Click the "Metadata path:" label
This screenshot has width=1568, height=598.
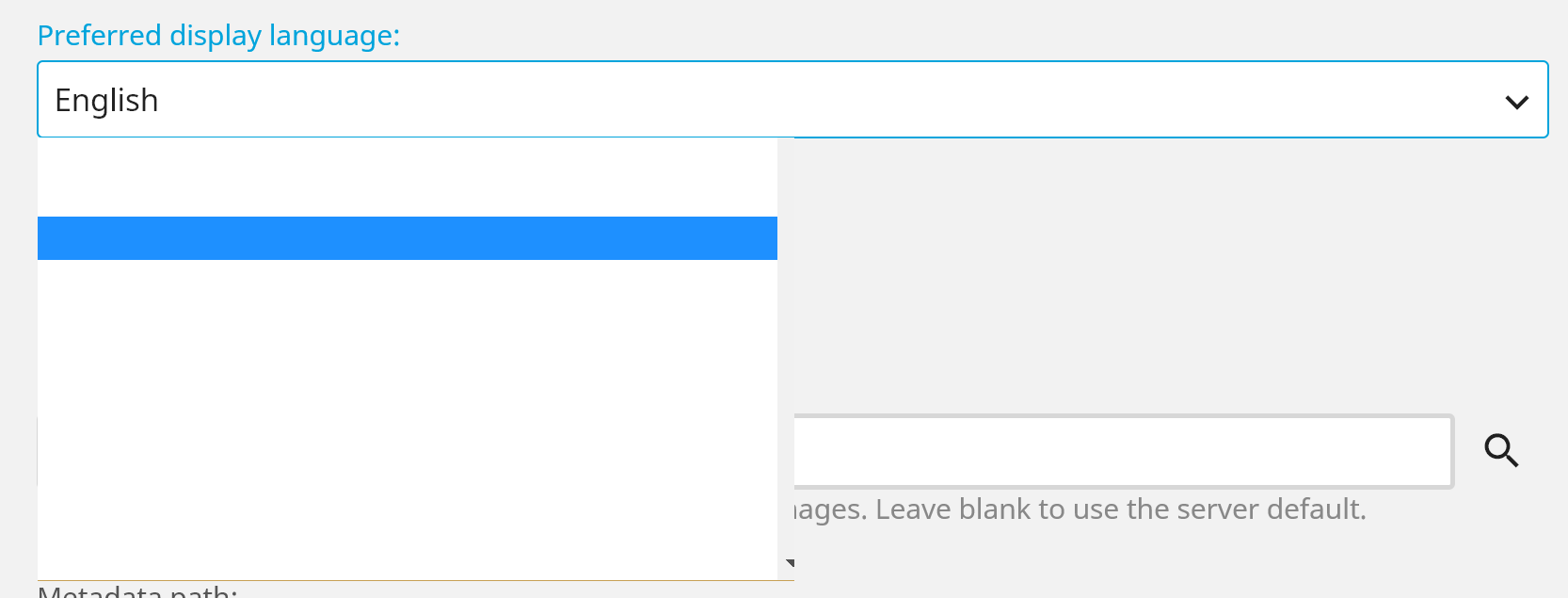pos(137,592)
